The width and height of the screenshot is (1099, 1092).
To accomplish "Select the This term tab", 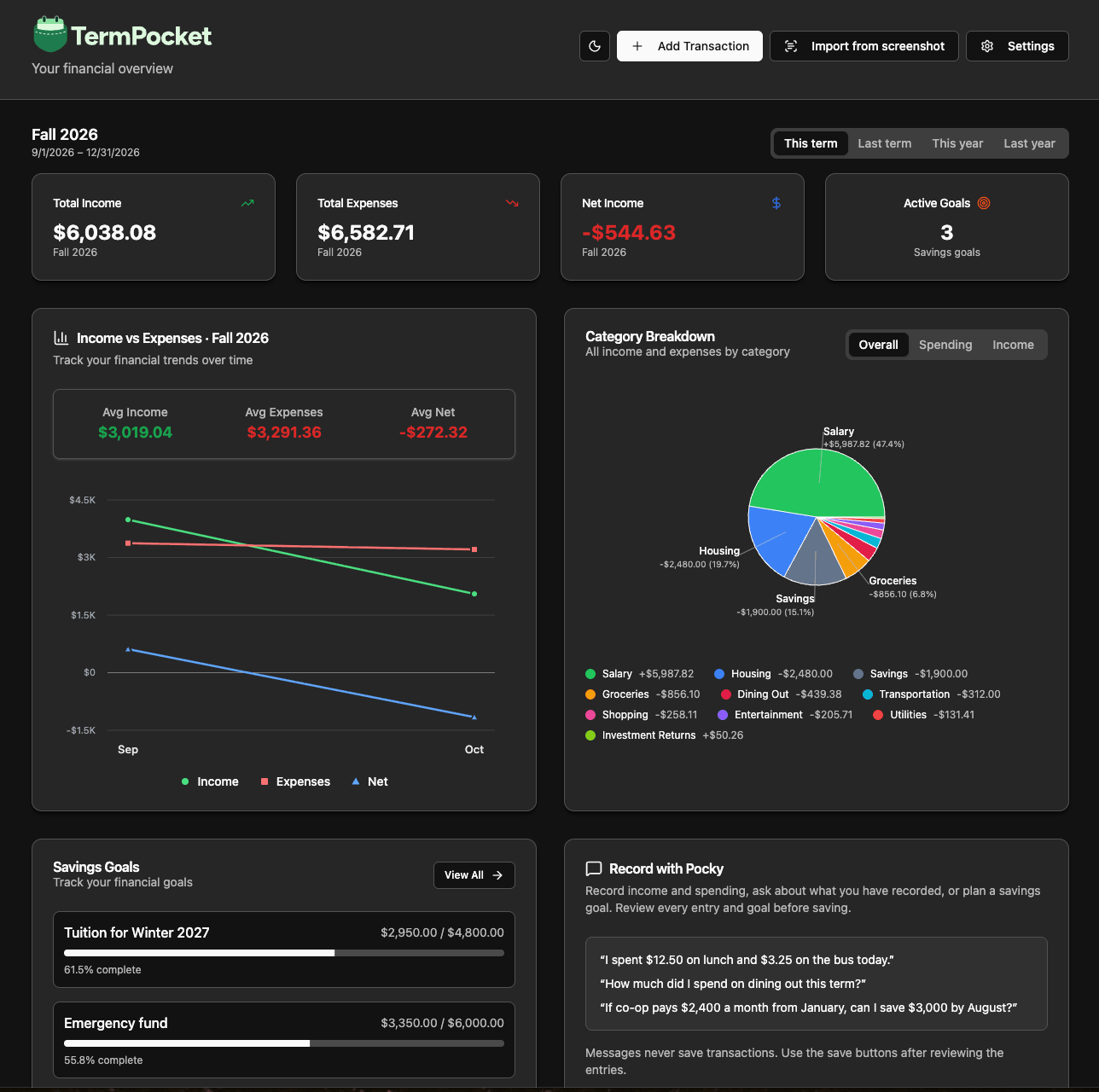I will click(x=811, y=143).
